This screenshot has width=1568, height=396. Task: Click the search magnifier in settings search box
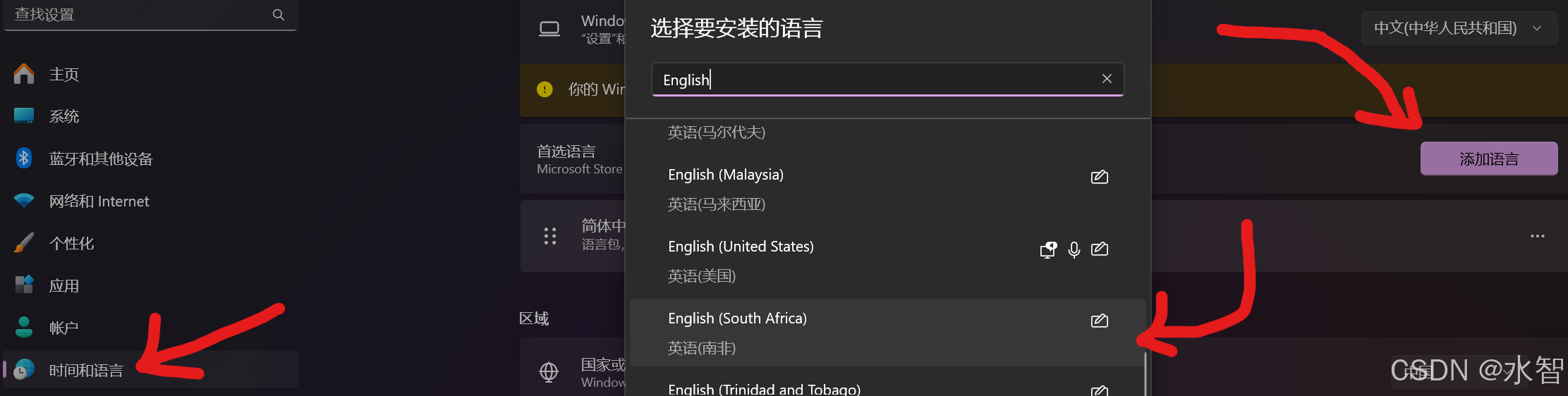coord(279,15)
